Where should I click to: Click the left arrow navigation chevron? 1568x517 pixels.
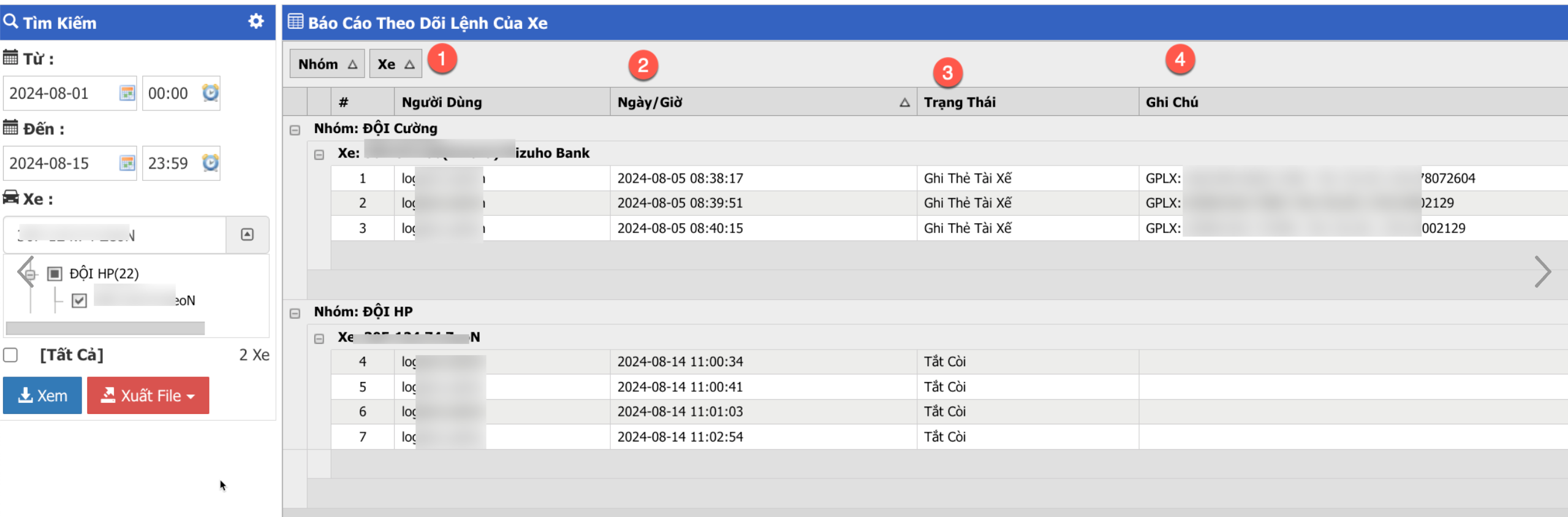(25, 272)
